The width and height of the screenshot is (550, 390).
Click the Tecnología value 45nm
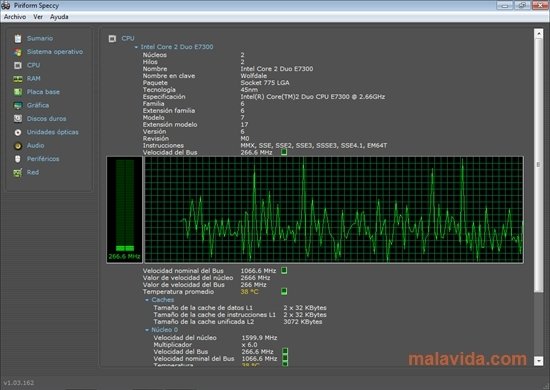(249, 90)
